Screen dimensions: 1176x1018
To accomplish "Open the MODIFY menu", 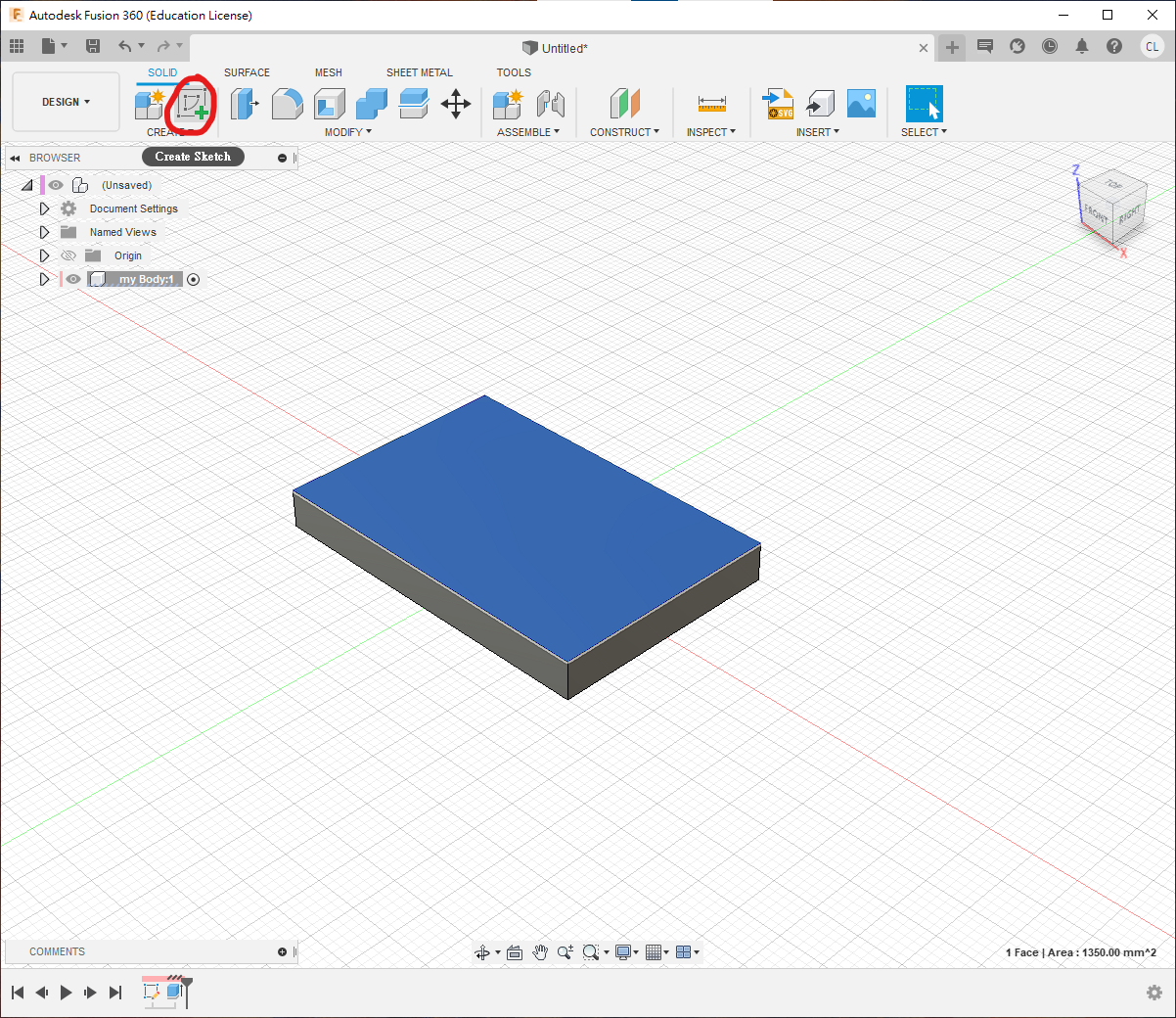I will click(x=347, y=132).
